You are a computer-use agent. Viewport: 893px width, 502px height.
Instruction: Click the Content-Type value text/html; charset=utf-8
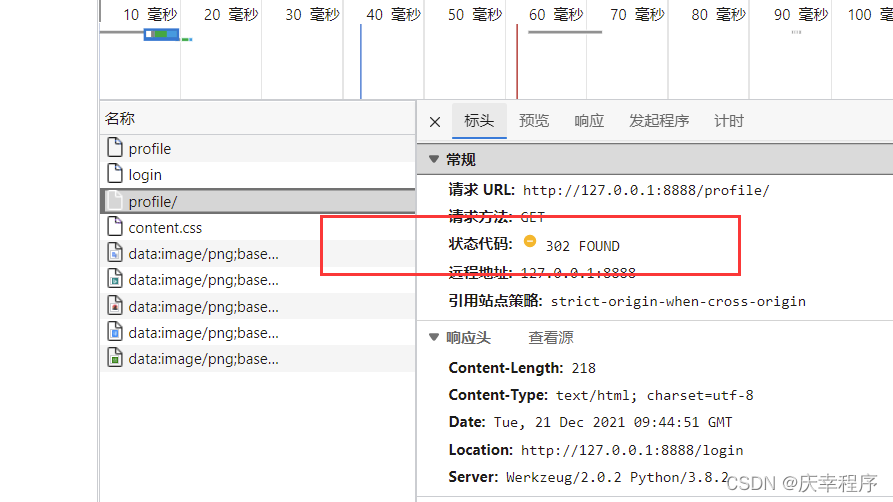(654, 395)
